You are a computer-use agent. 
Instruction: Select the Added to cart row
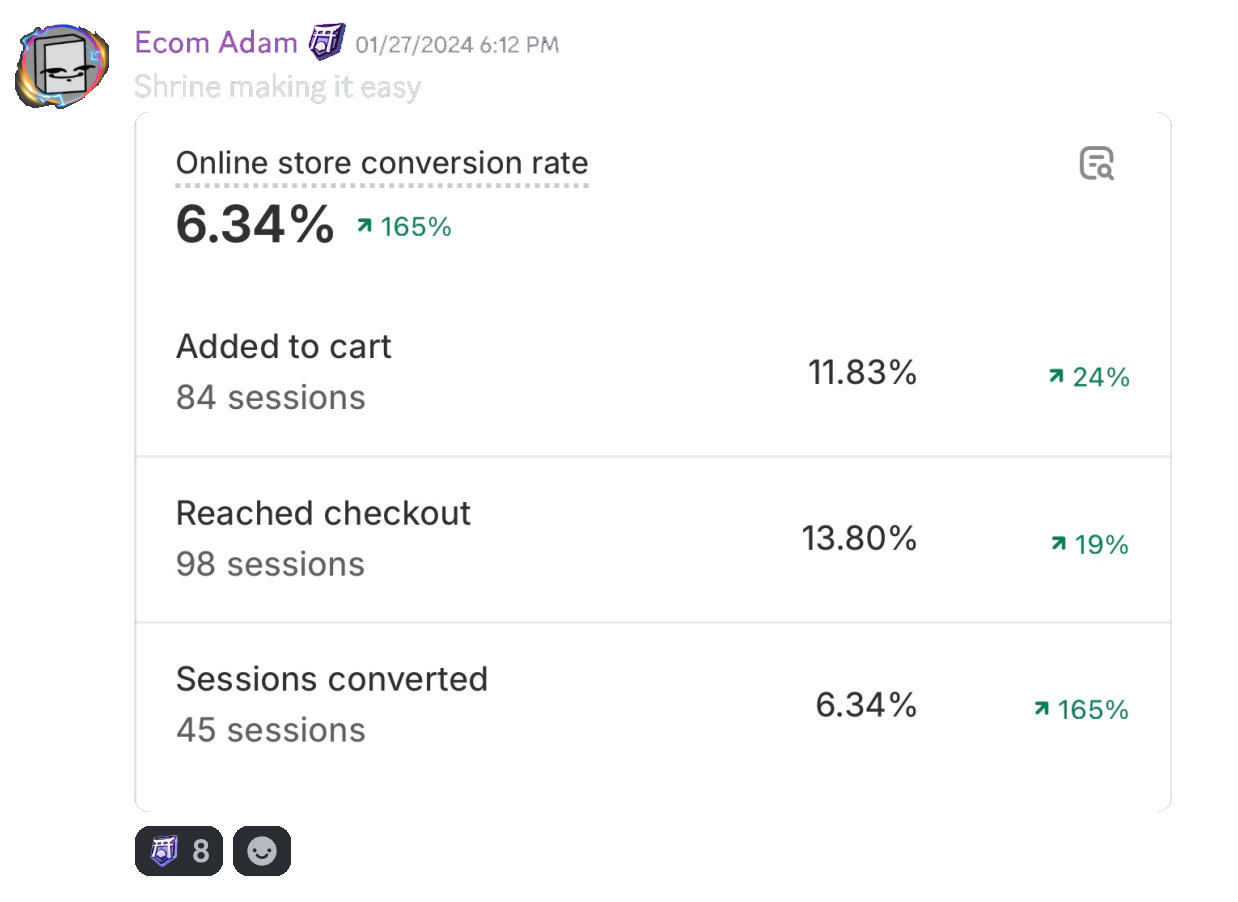[652, 373]
